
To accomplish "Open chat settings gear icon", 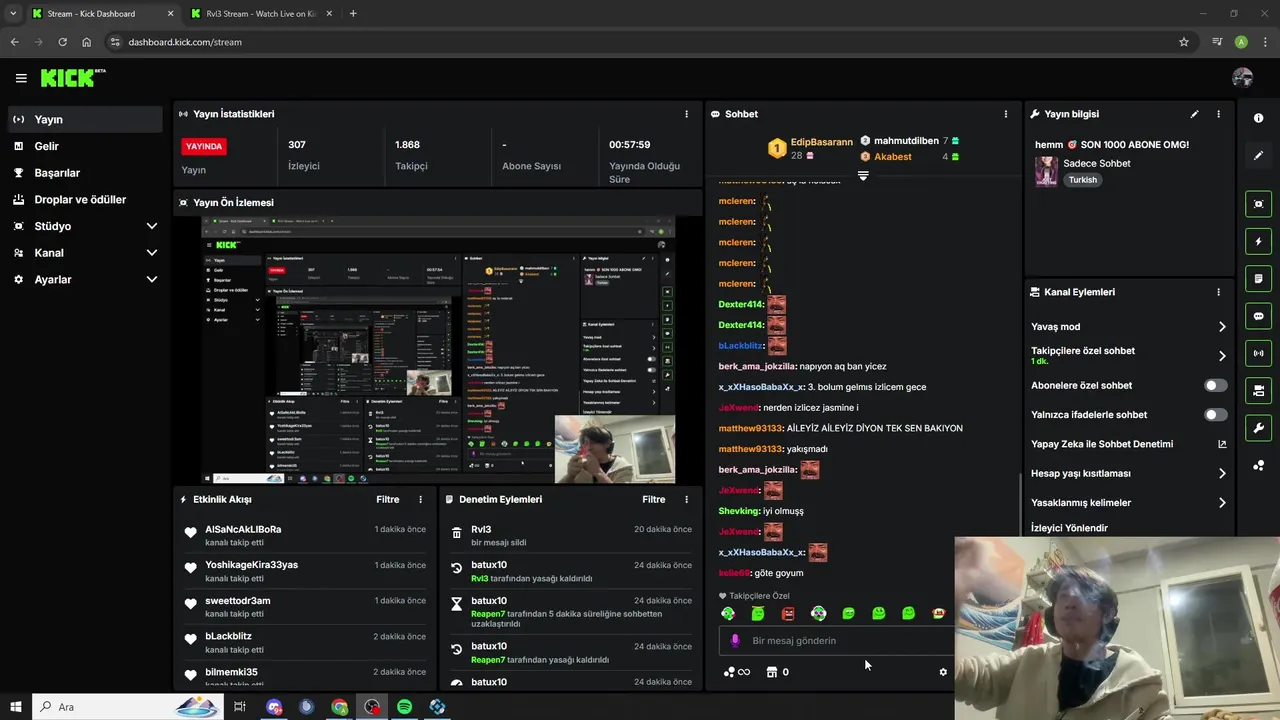I will [943, 672].
